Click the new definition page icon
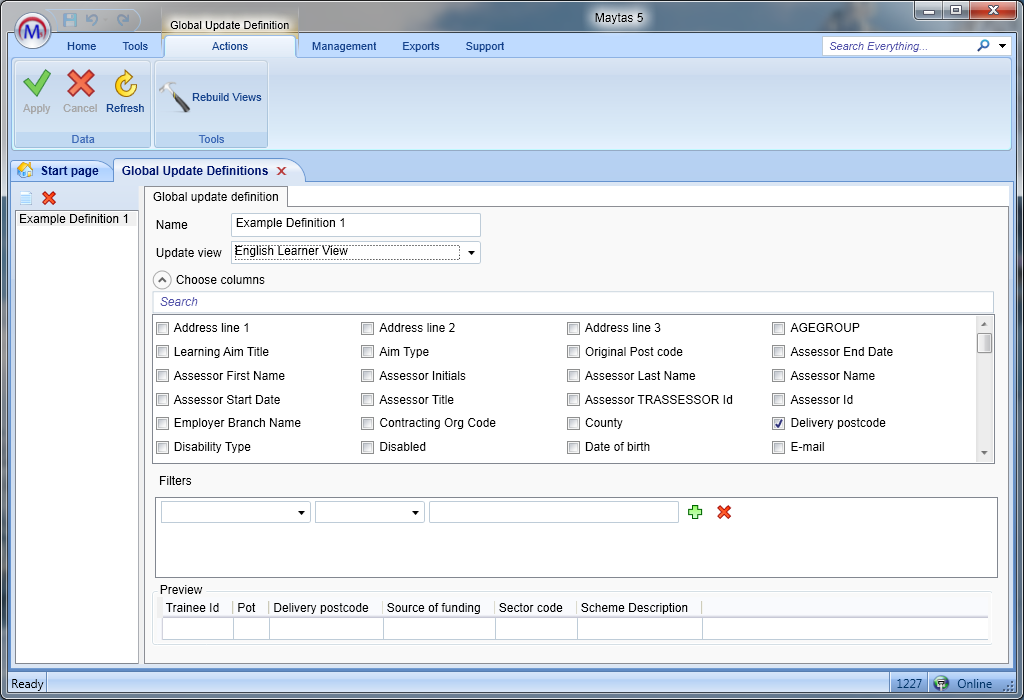This screenshot has width=1024, height=700. [x=26, y=198]
